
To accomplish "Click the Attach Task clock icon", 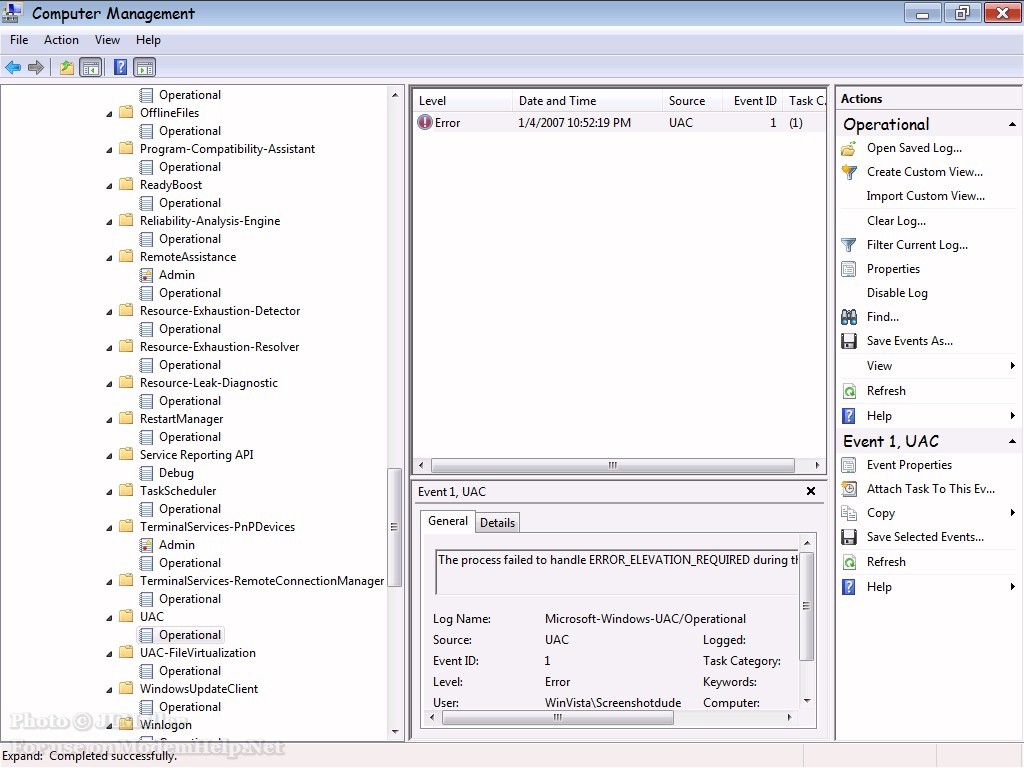I will 849,489.
